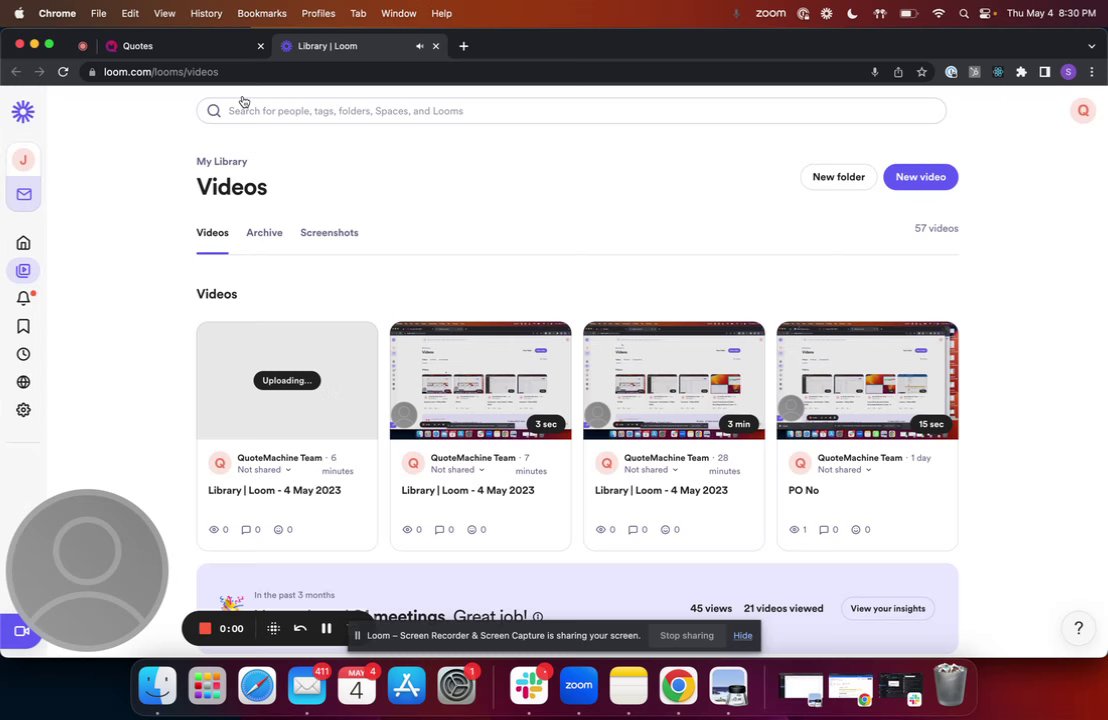The height and width of the screenshot is (720, 1108).
Task: Click the New video button
Action: coord(921,177)
